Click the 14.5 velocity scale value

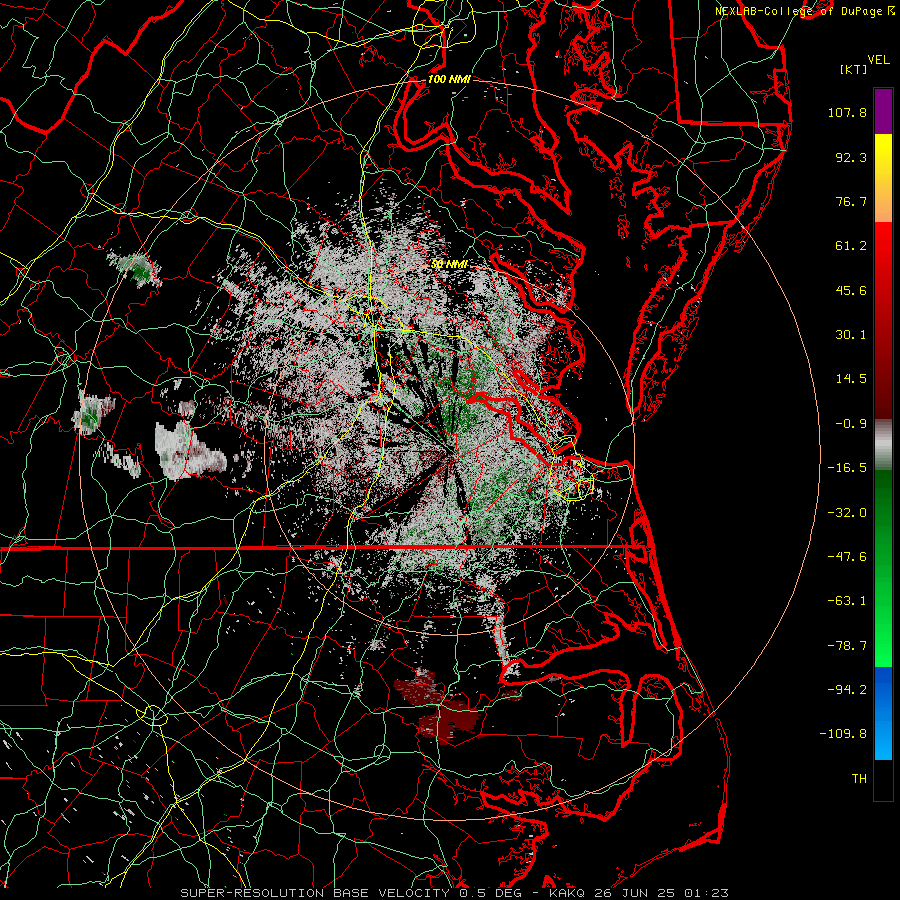tap(851, 379)
